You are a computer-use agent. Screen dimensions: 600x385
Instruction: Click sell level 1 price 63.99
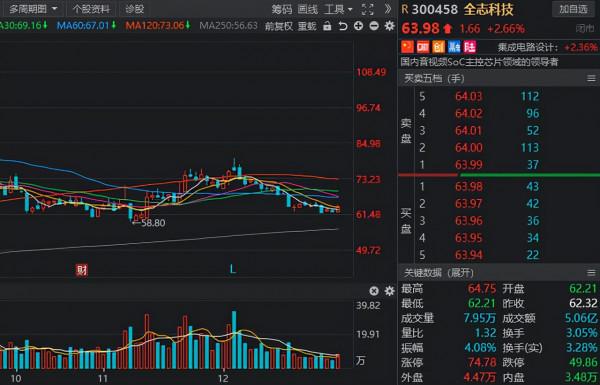click(469, 165)
